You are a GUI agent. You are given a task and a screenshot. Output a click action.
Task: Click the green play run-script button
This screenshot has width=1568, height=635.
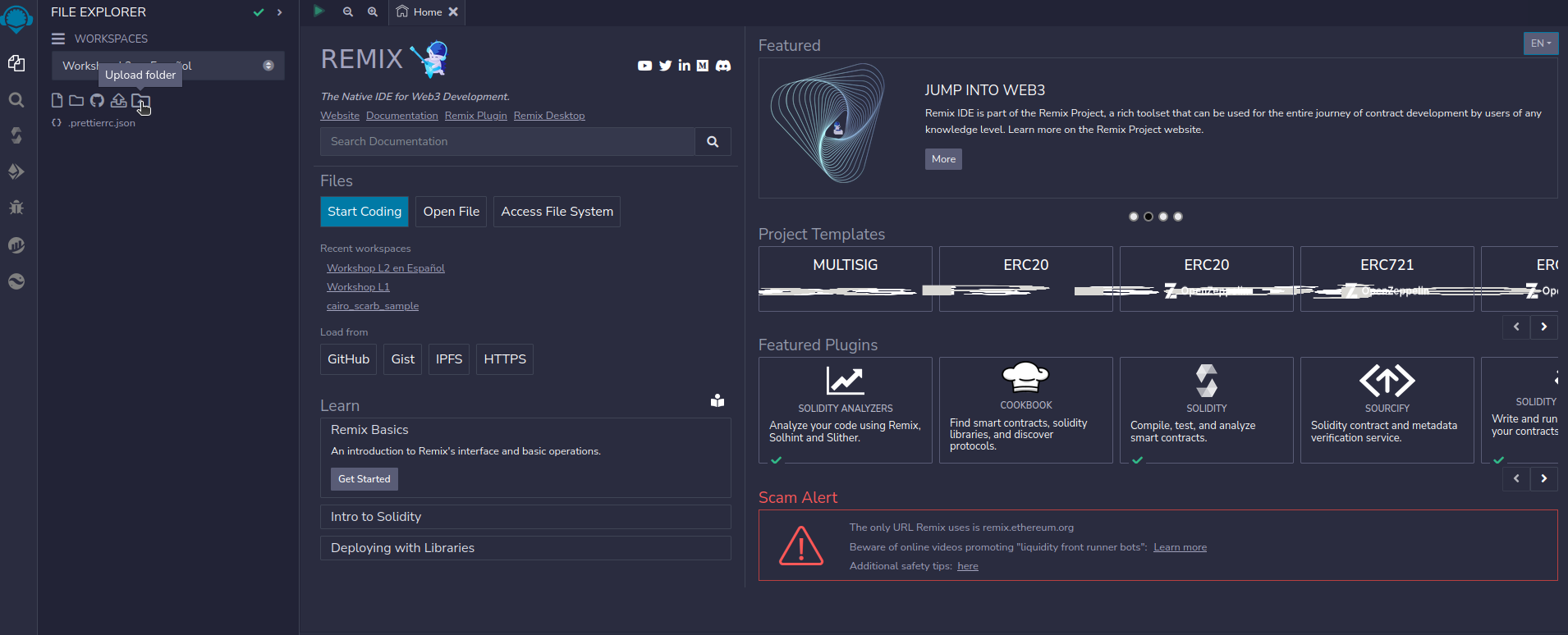319,11
